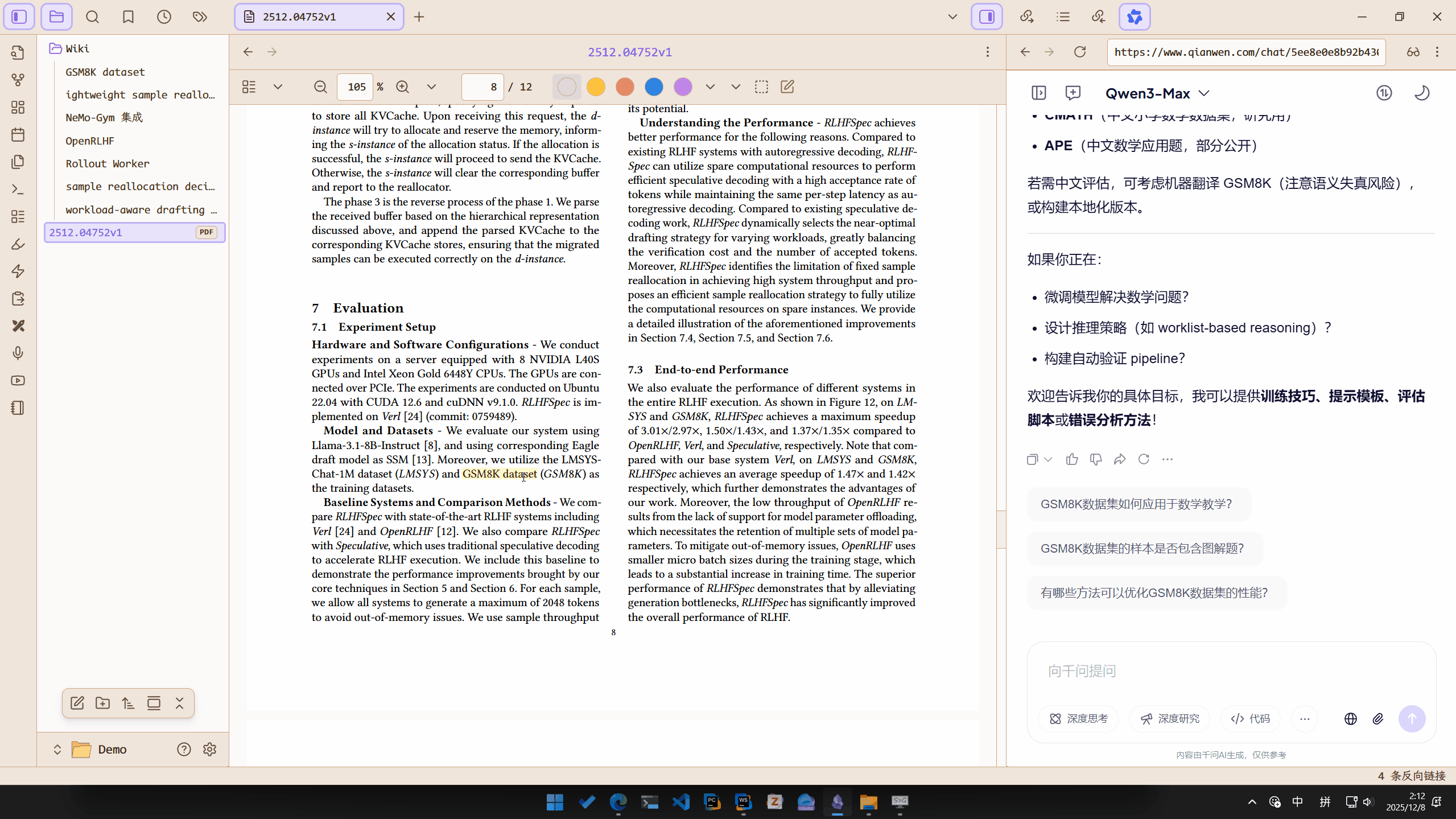Click the zoom out magnifier in PDF toolbar
This screenshot has height=819, width=1456.
coord(320,87)
